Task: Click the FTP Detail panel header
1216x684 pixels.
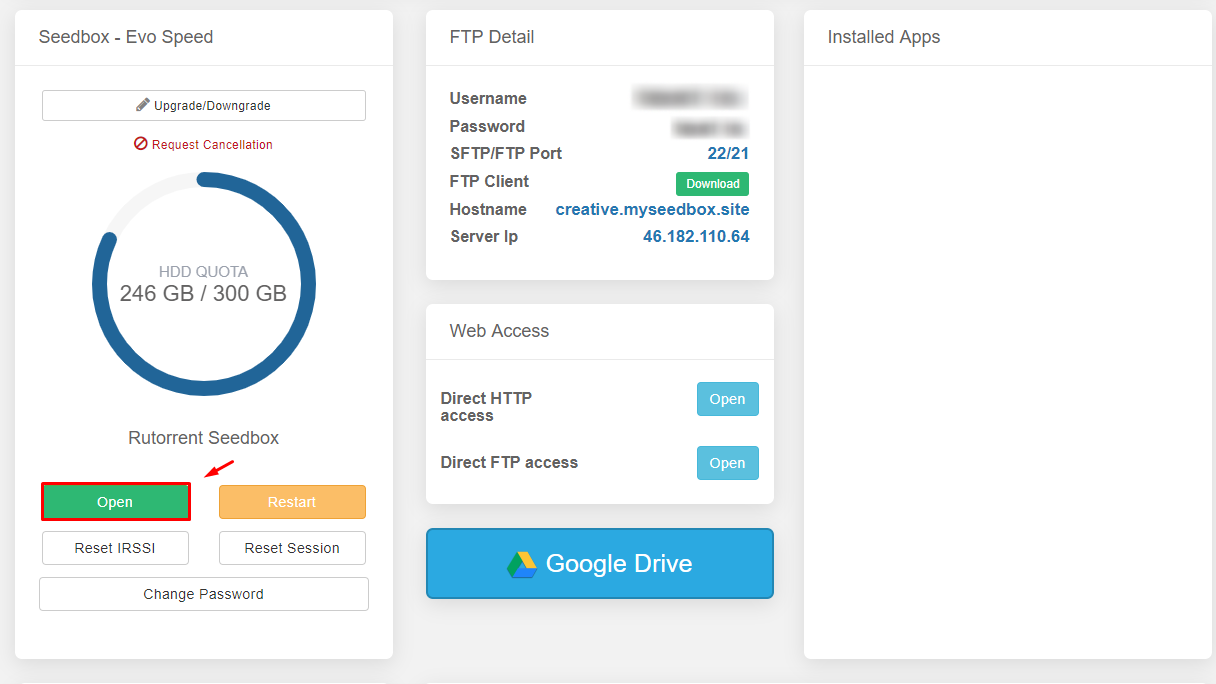Action: point(492,36)
